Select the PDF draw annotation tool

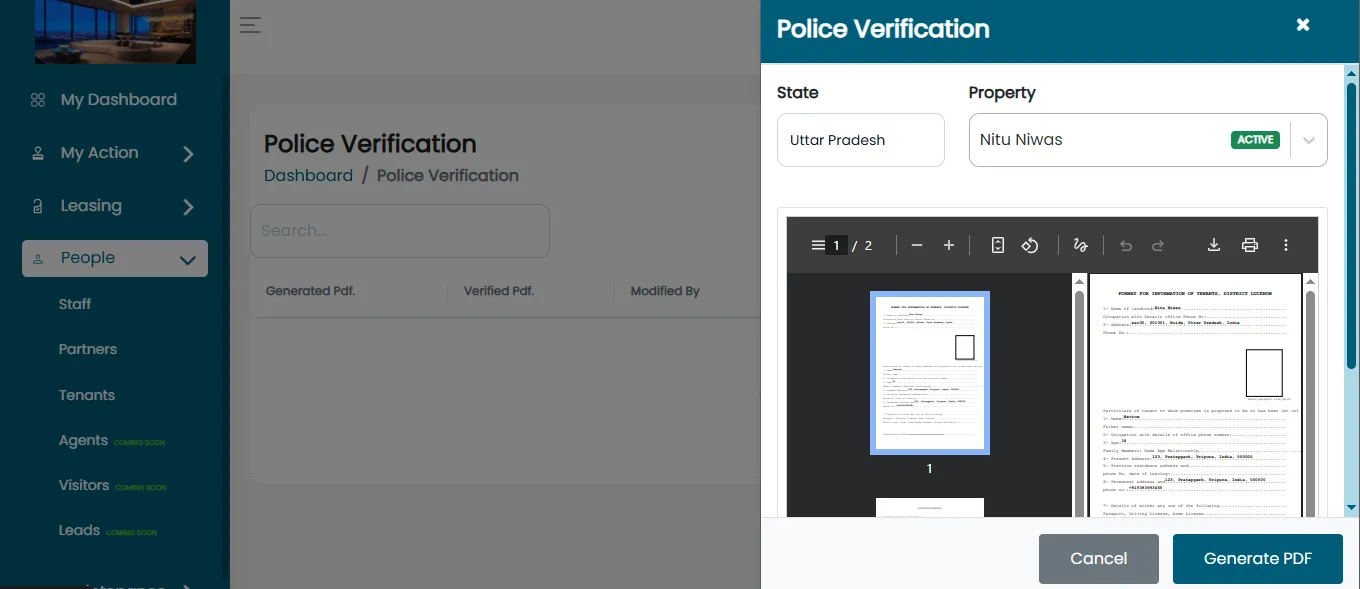click(1080, 245)
